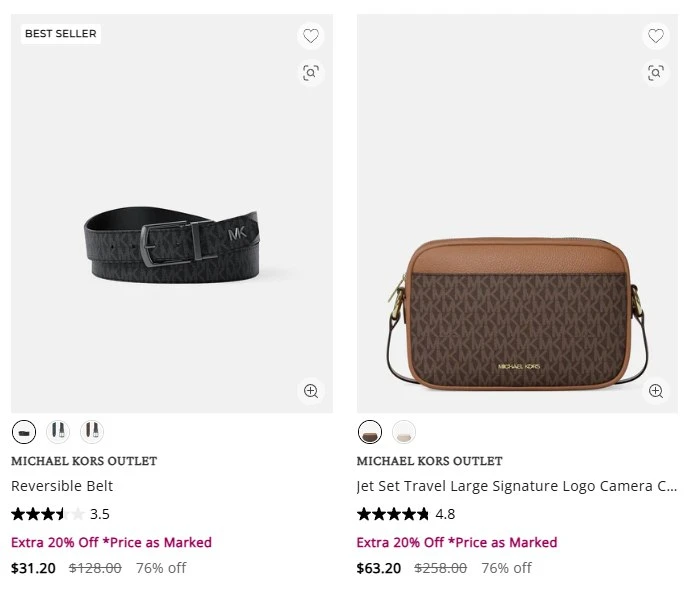The height and width of the screenshot is (595, 694).
Task: Choose the second belt color swatch
Action: (58, 432)
